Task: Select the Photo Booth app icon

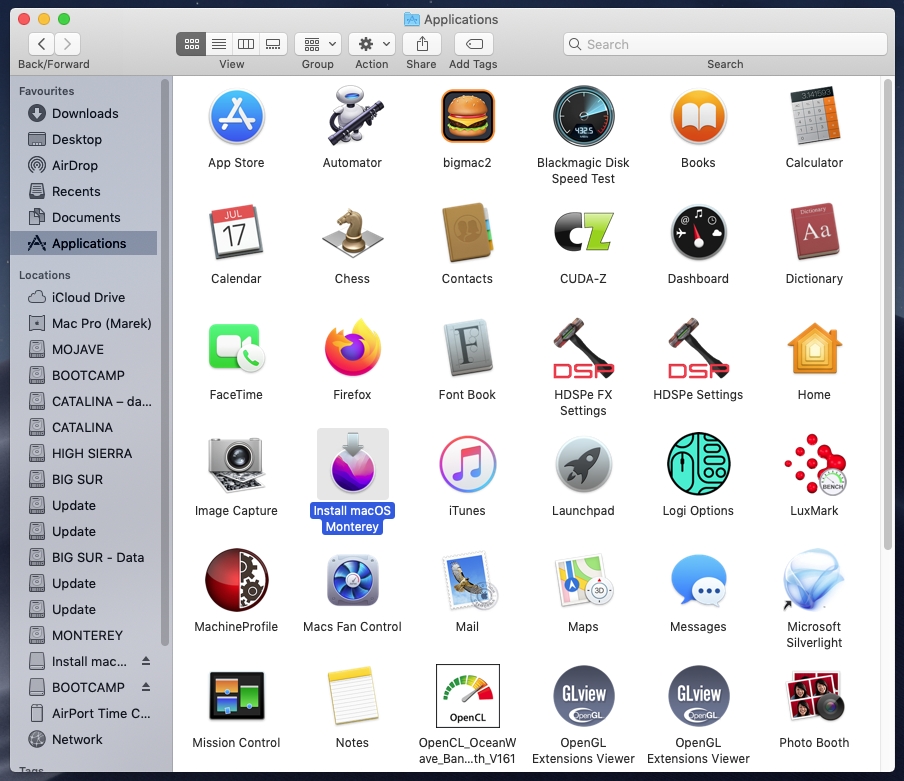Action: 814,696
